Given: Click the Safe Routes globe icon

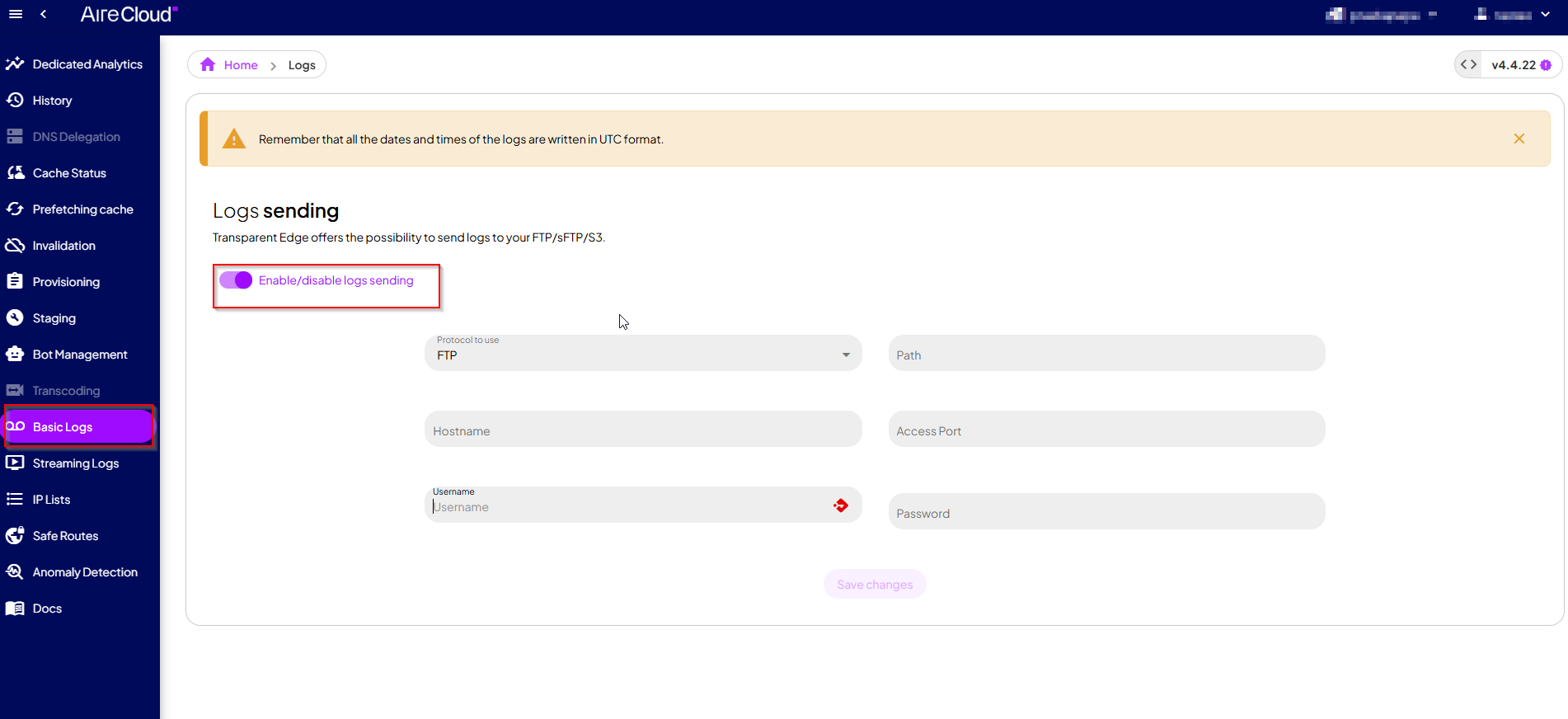Looking at the screenshot, I should click(x=15, y=535).
